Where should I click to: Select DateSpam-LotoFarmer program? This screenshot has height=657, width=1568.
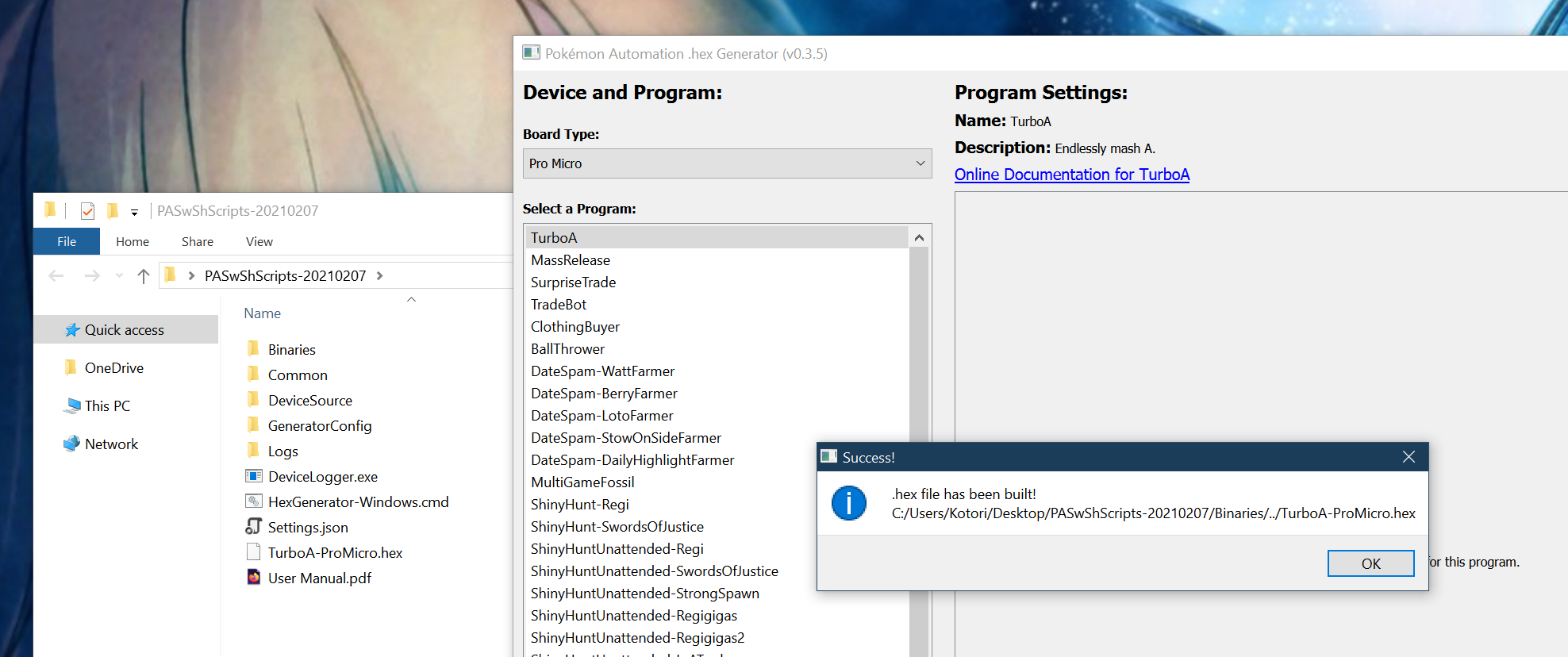pos(717,416)
